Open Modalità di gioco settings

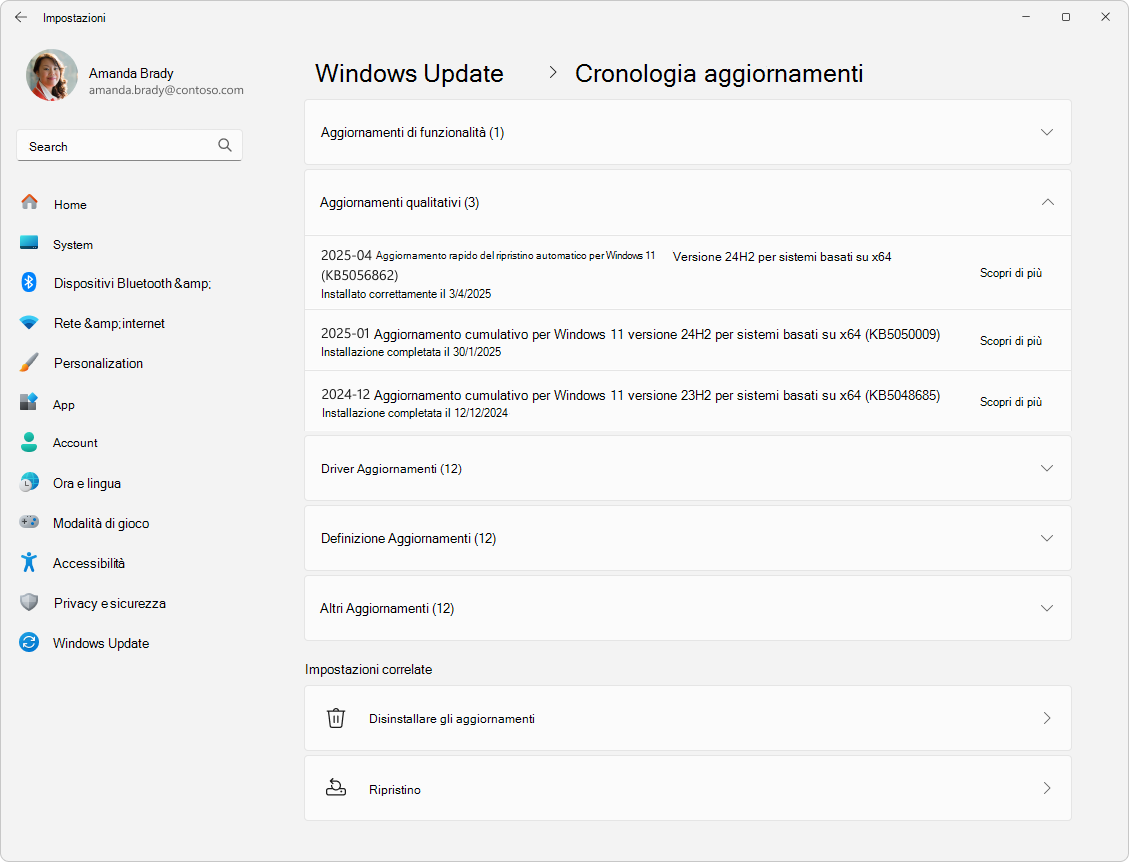click(101, 524)
